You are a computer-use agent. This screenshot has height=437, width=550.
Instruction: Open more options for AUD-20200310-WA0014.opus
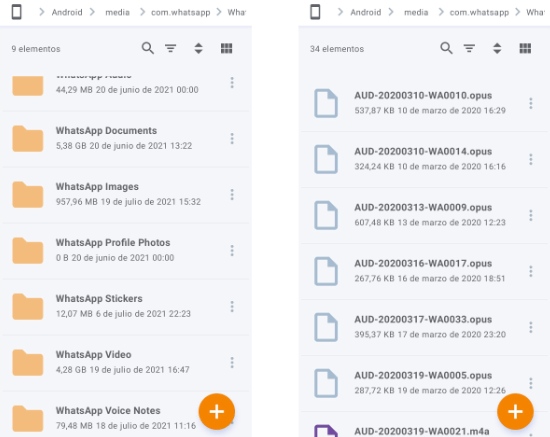(x=531, y=159)
